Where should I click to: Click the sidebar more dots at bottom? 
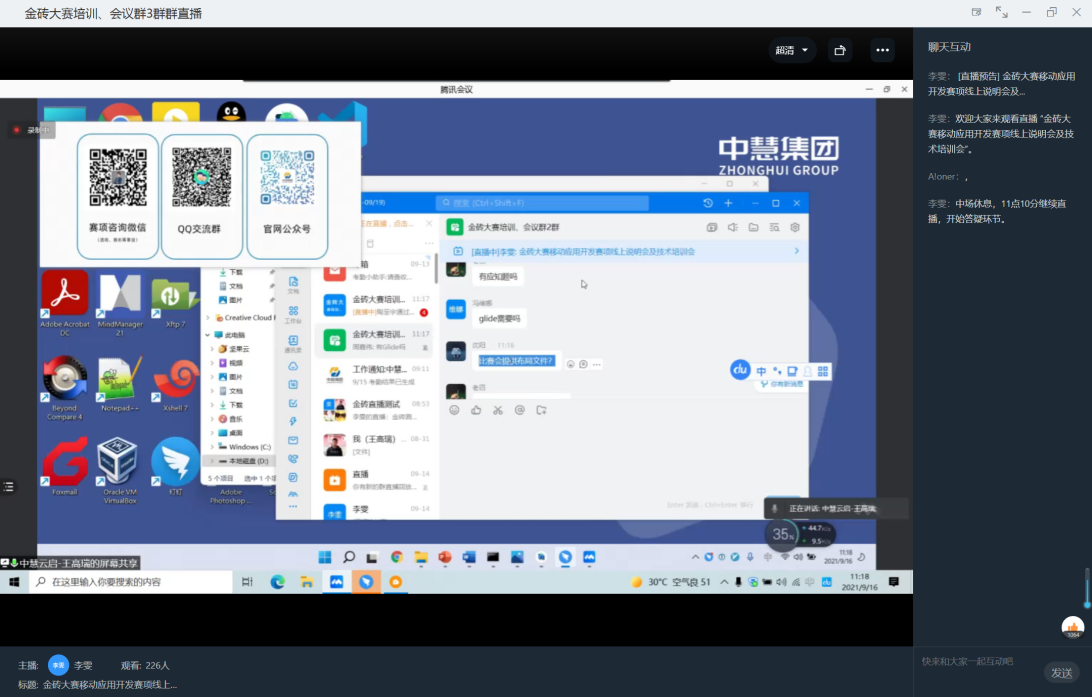click(293, 506)
